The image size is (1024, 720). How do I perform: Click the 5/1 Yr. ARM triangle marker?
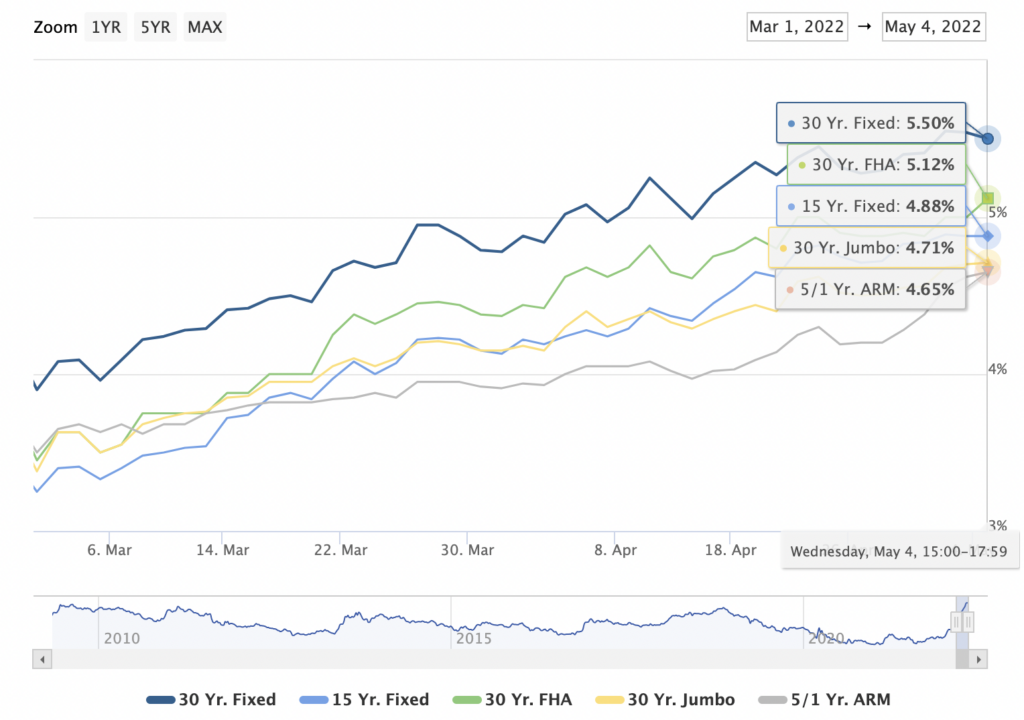(x=987, y=268)
